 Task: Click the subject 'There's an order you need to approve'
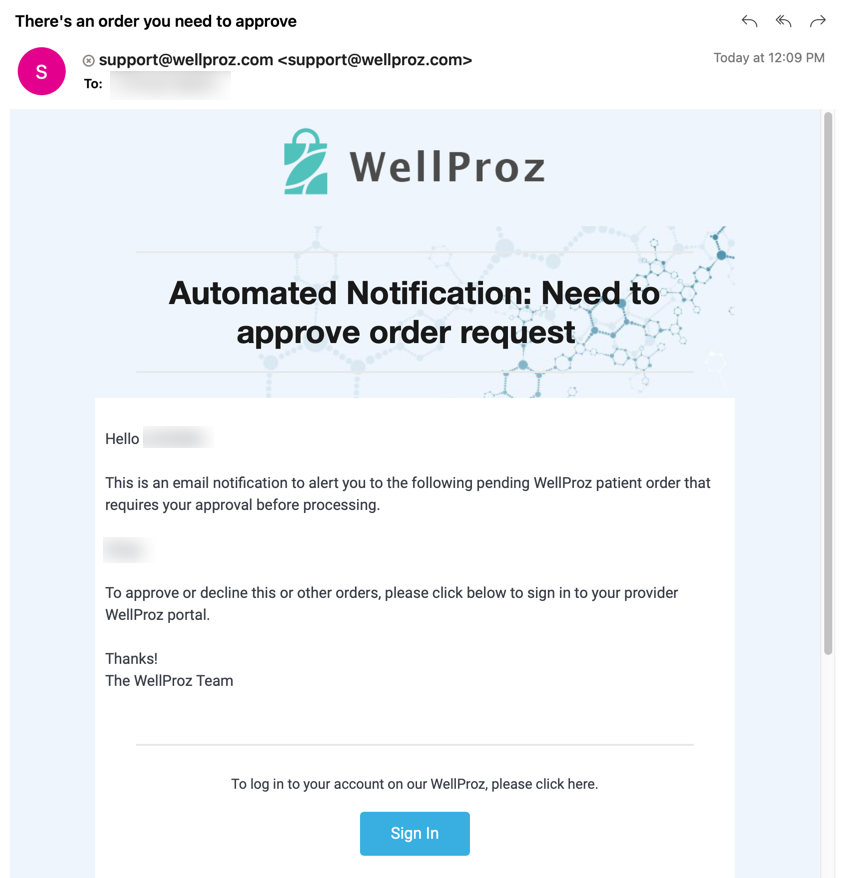click(156, 21)
